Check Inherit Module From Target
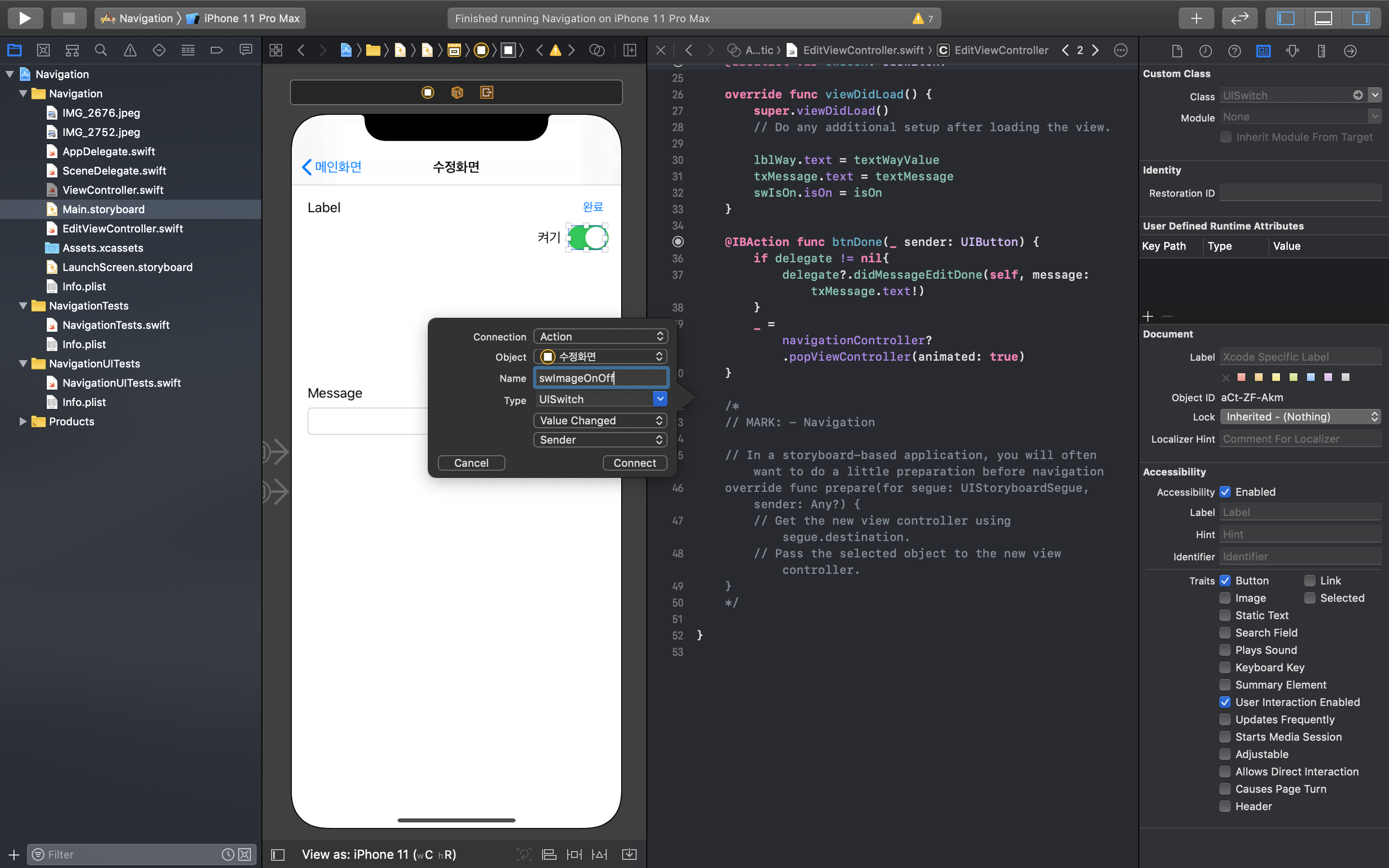 [x=1226, y=137]
